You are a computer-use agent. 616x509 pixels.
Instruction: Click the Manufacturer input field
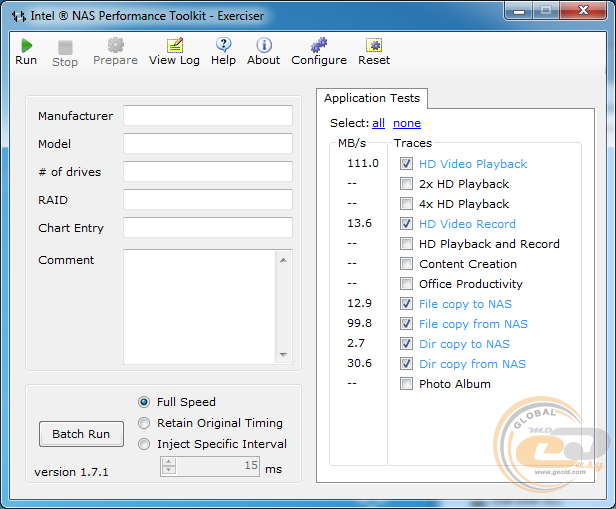(x=208, y=116)
